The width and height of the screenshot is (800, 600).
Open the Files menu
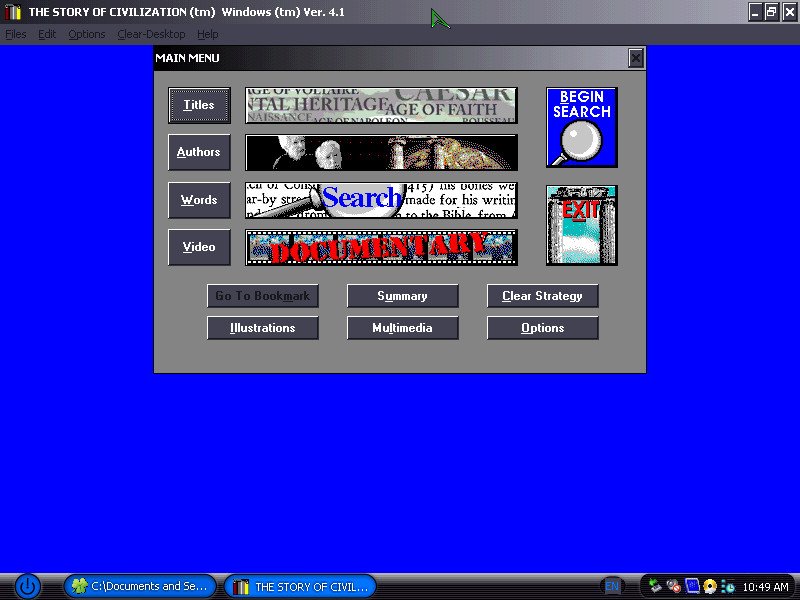point(16,34)
